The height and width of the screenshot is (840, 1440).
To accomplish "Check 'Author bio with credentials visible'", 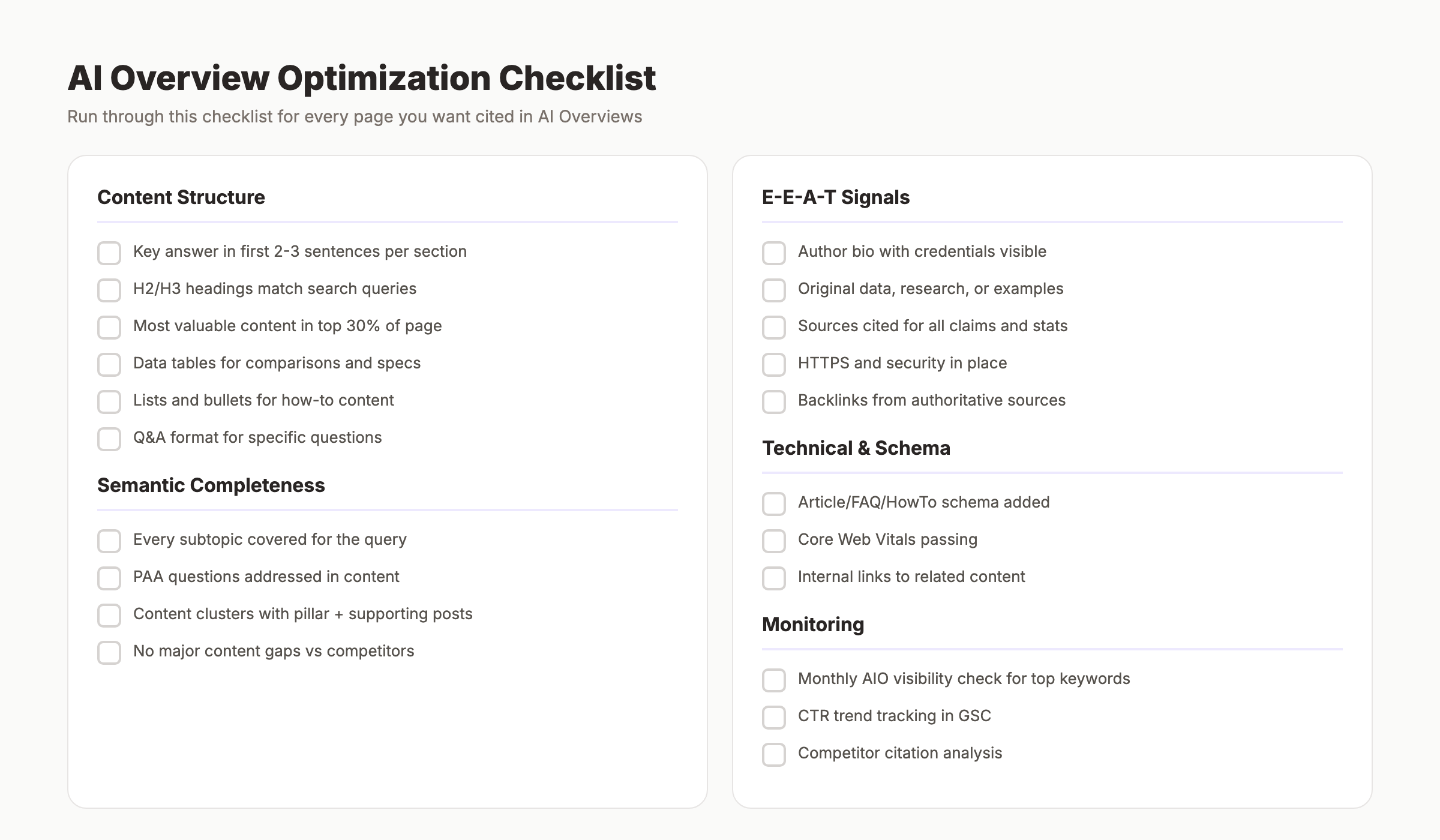I will tap(773, 253).
